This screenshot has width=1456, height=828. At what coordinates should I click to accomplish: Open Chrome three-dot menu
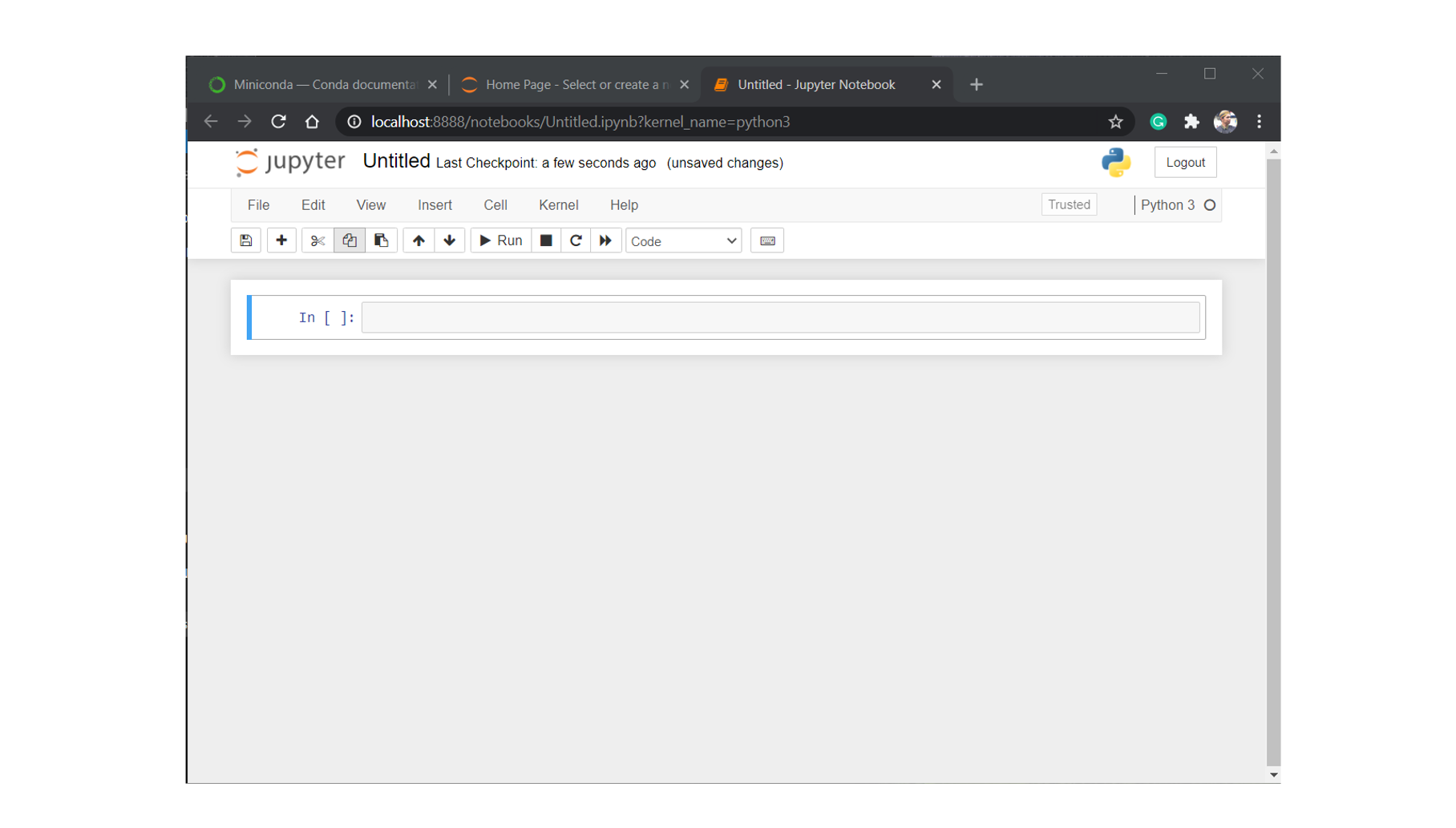pyautogui.click(x=1259, y=122)
